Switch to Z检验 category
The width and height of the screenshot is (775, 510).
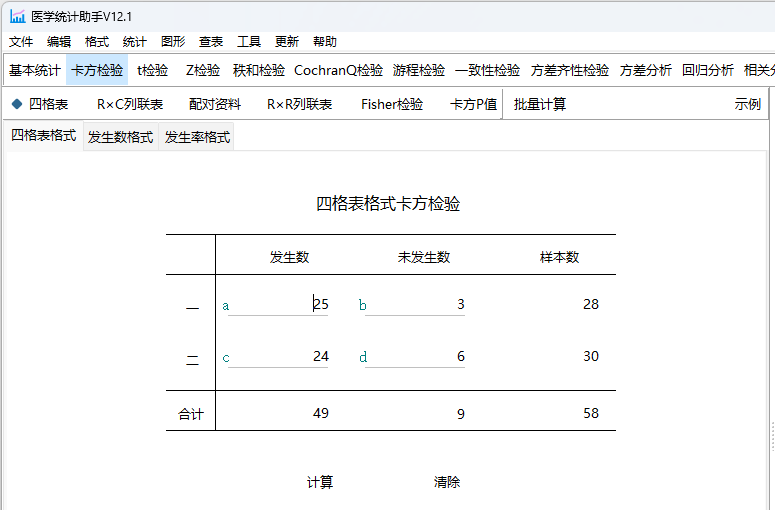pyautogui.click(x=203, y=70)
